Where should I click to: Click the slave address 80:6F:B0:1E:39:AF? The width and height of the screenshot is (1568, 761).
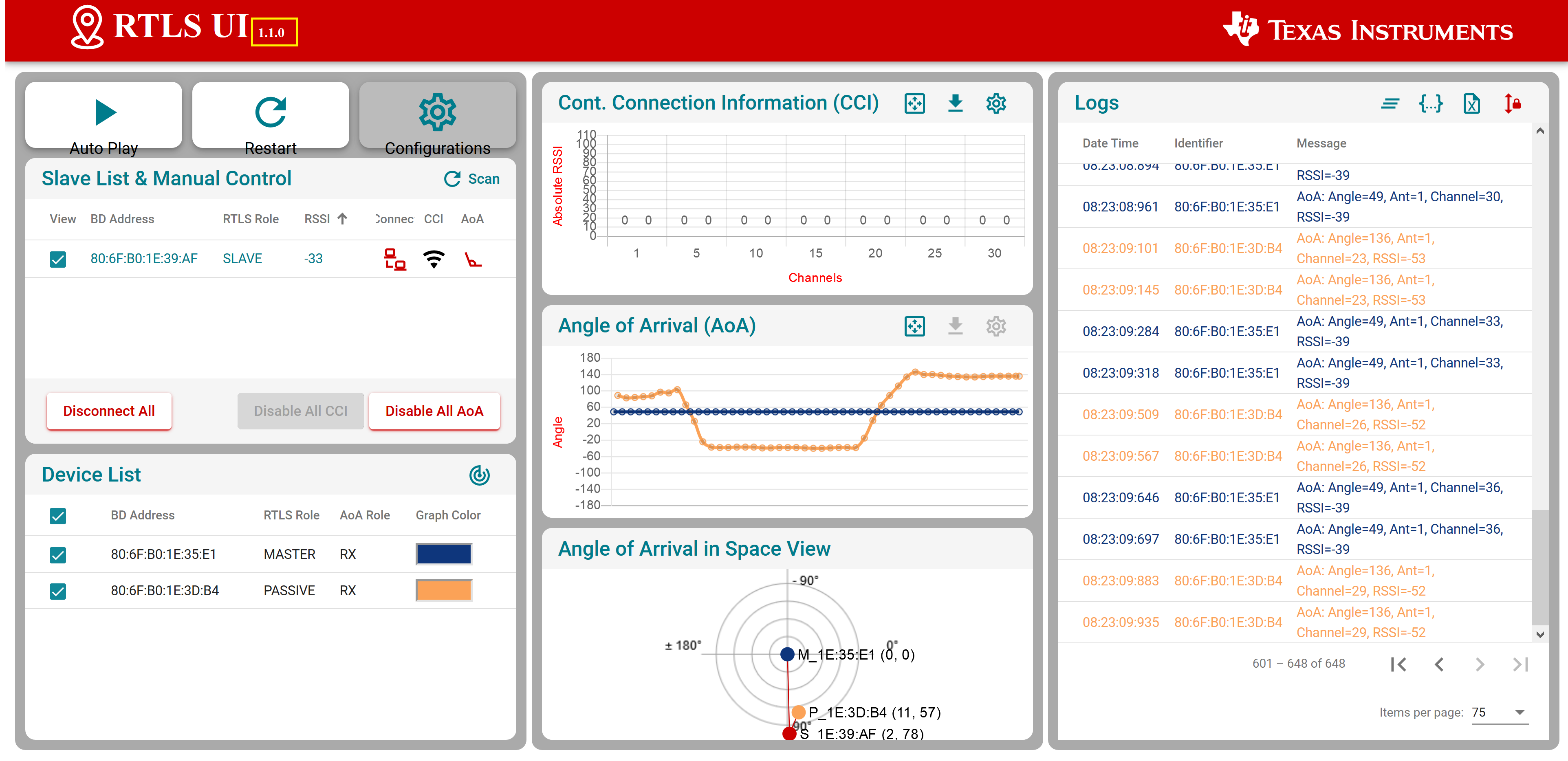click(x=144, y=259)
